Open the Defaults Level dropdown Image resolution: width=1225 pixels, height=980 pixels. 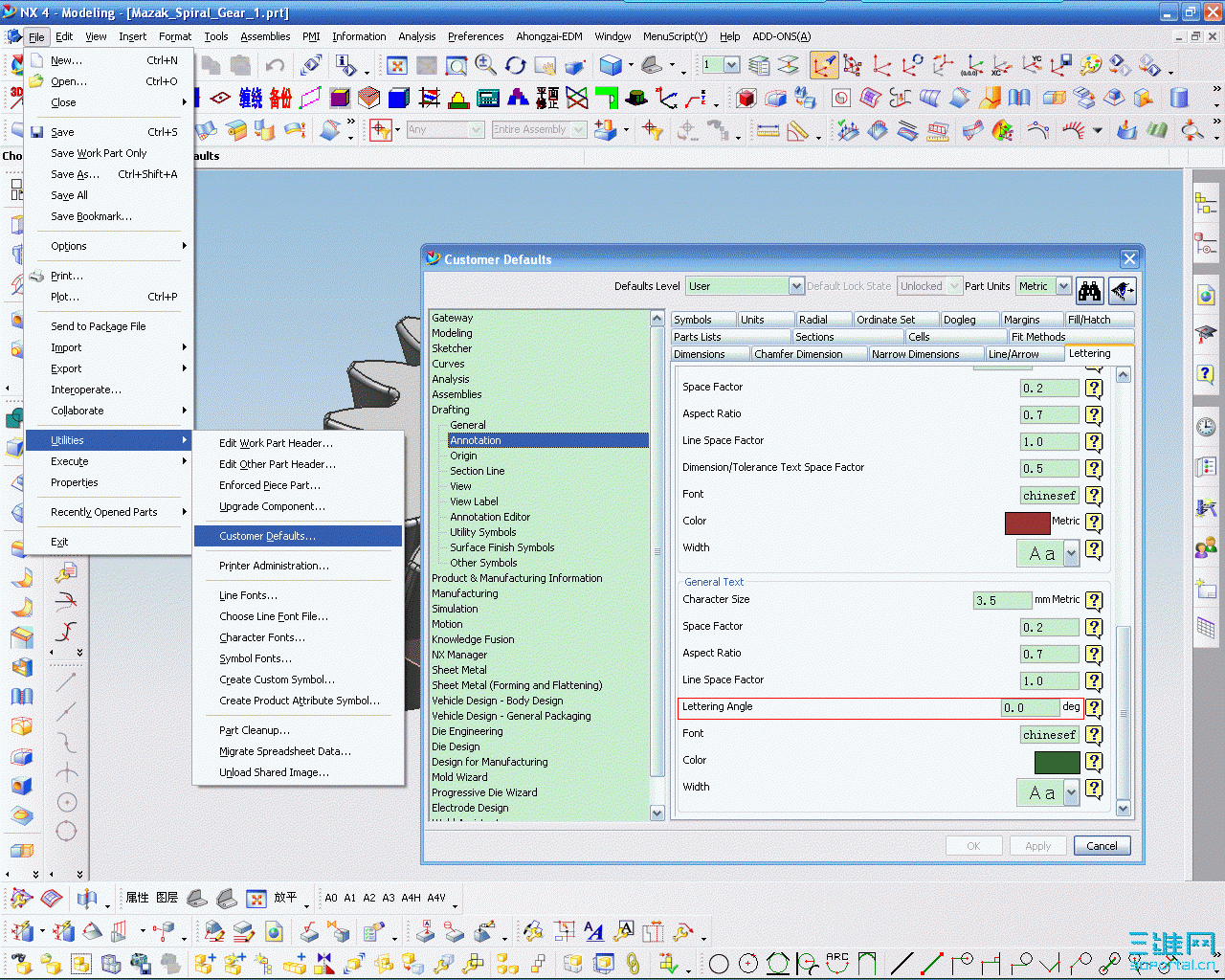pos(796,286)
